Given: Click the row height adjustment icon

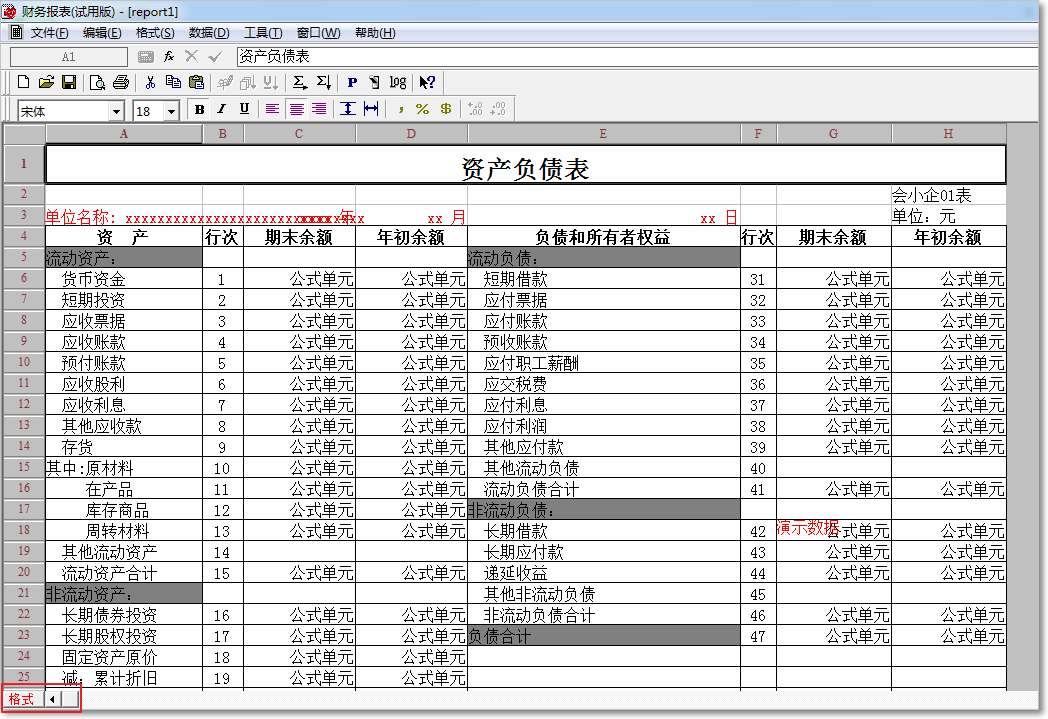Looking at the screenshot, I should click(348, 110).
